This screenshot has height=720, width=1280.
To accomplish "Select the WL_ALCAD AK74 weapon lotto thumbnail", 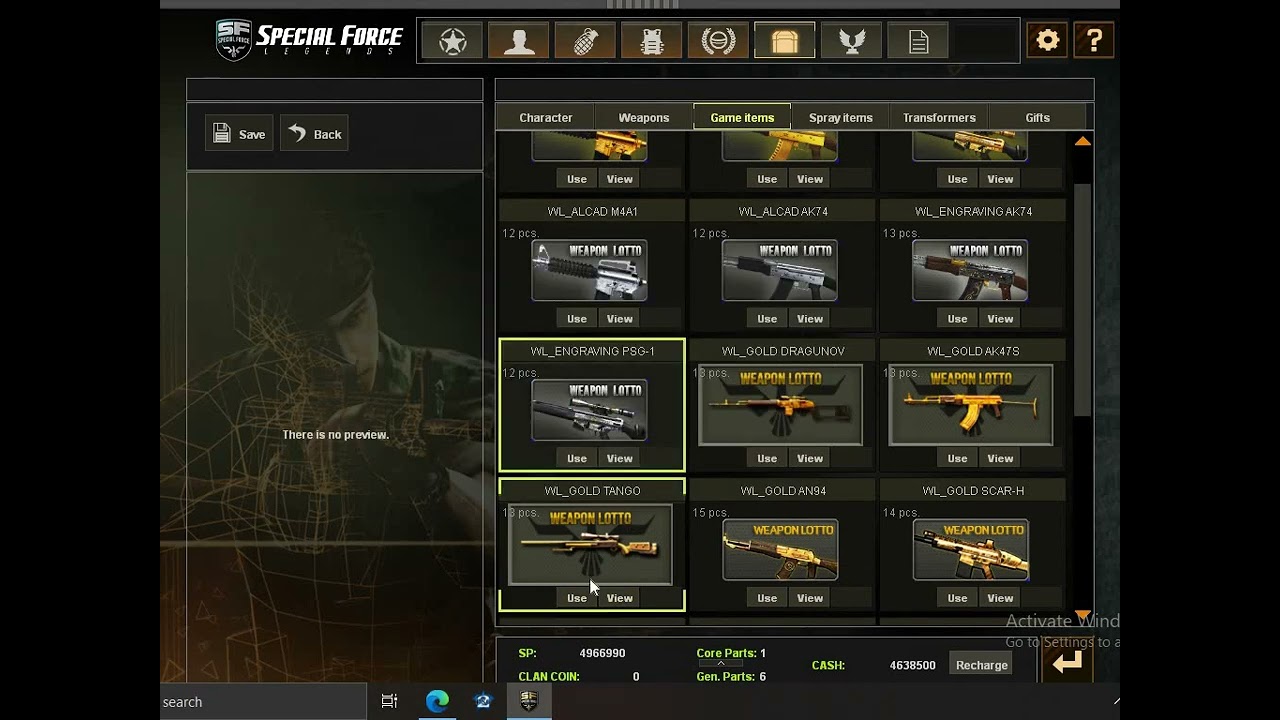I will (x=780, y=270).
